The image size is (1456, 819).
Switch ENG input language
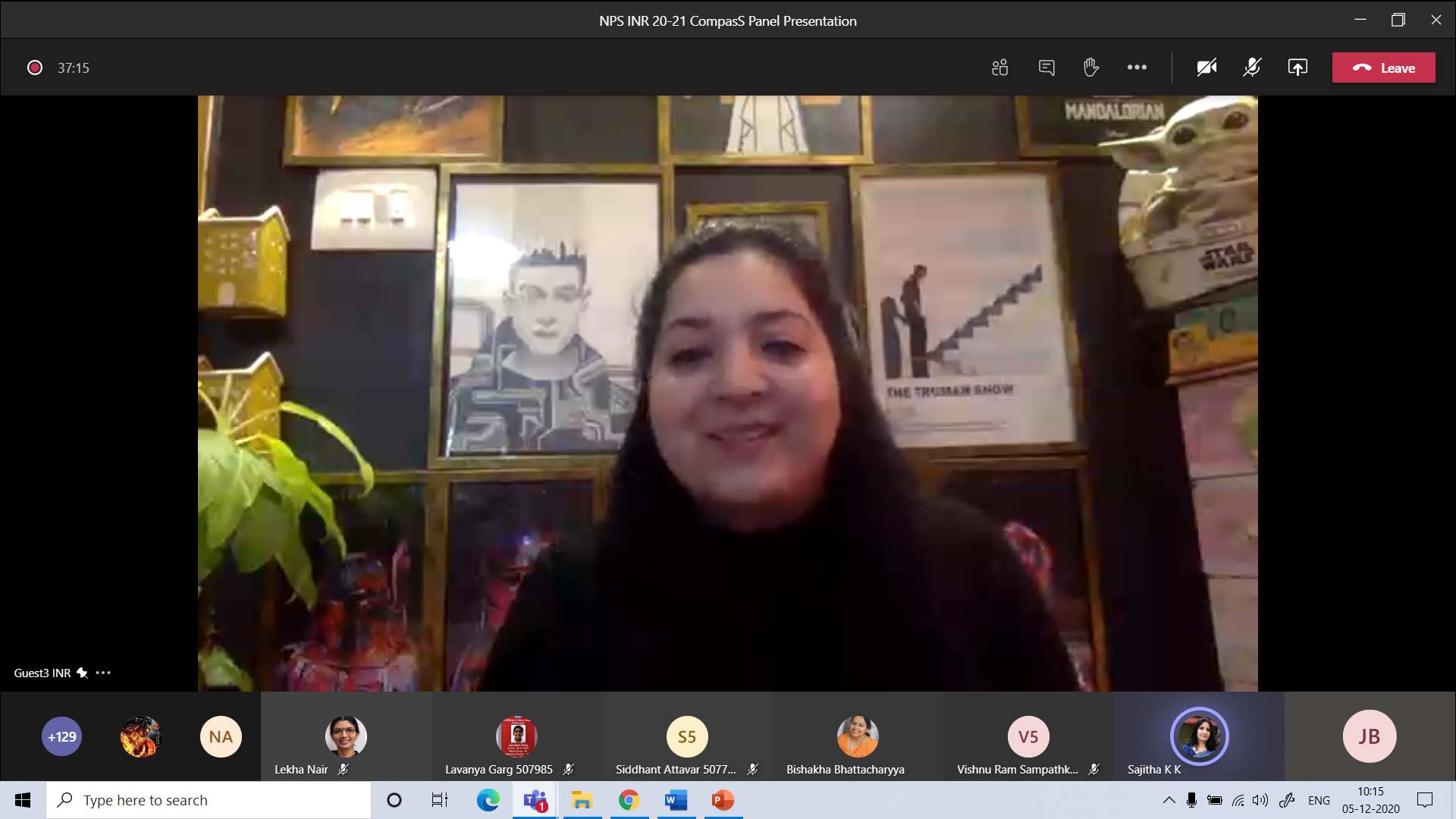coord(1319,800)
